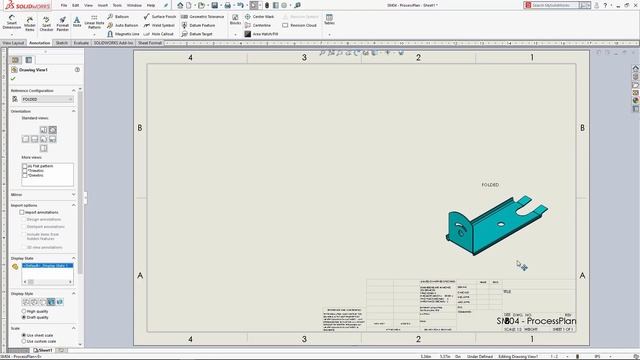Check the Dimetric view box

[x=24, y=175]
